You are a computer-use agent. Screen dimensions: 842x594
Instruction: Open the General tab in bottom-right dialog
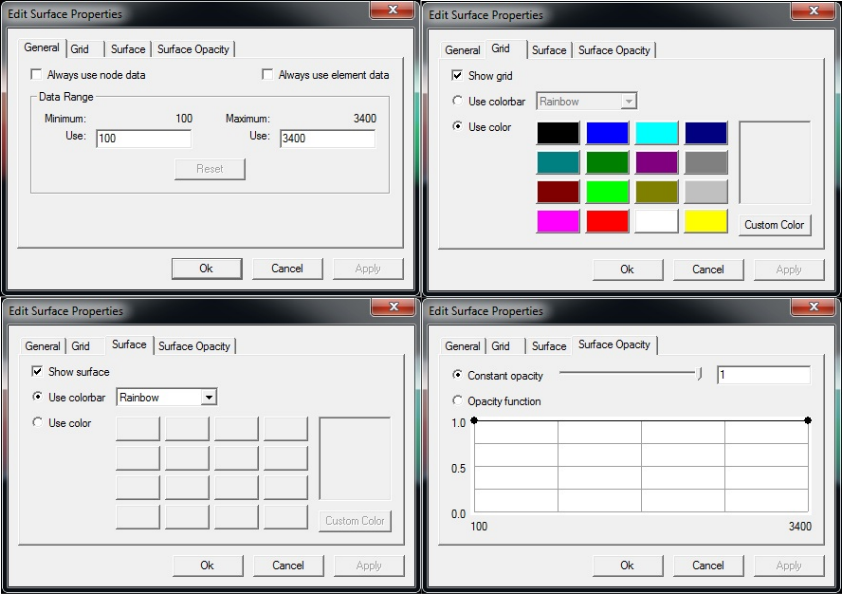462,346
